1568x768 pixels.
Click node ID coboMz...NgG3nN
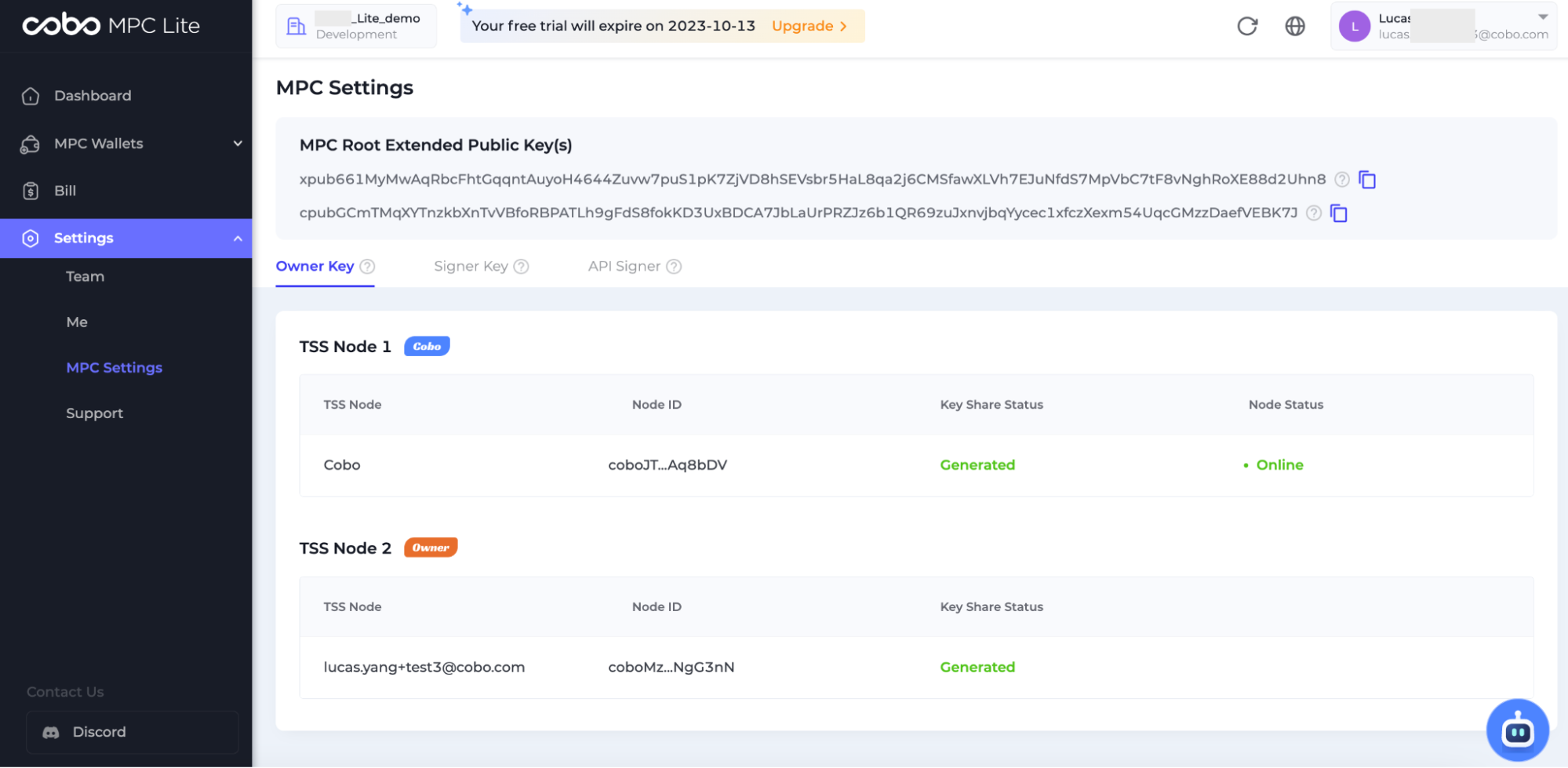(671, 668)
